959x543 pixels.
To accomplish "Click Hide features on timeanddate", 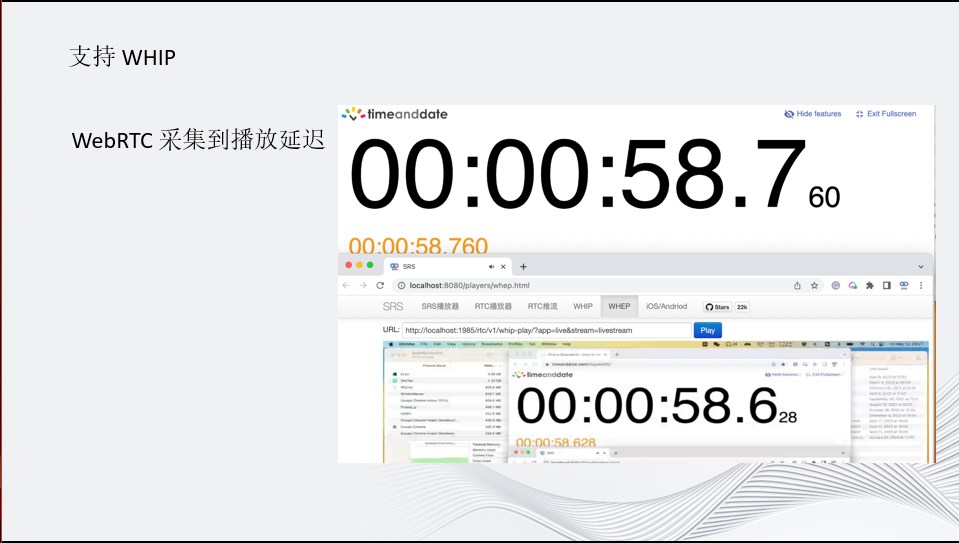I will pos(813,114).
